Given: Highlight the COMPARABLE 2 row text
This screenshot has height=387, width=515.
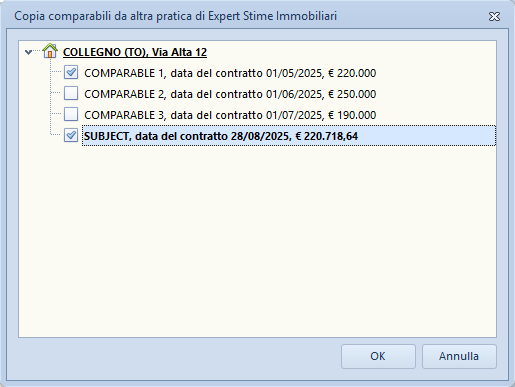Looking at the screenshot, I should 230,94.
